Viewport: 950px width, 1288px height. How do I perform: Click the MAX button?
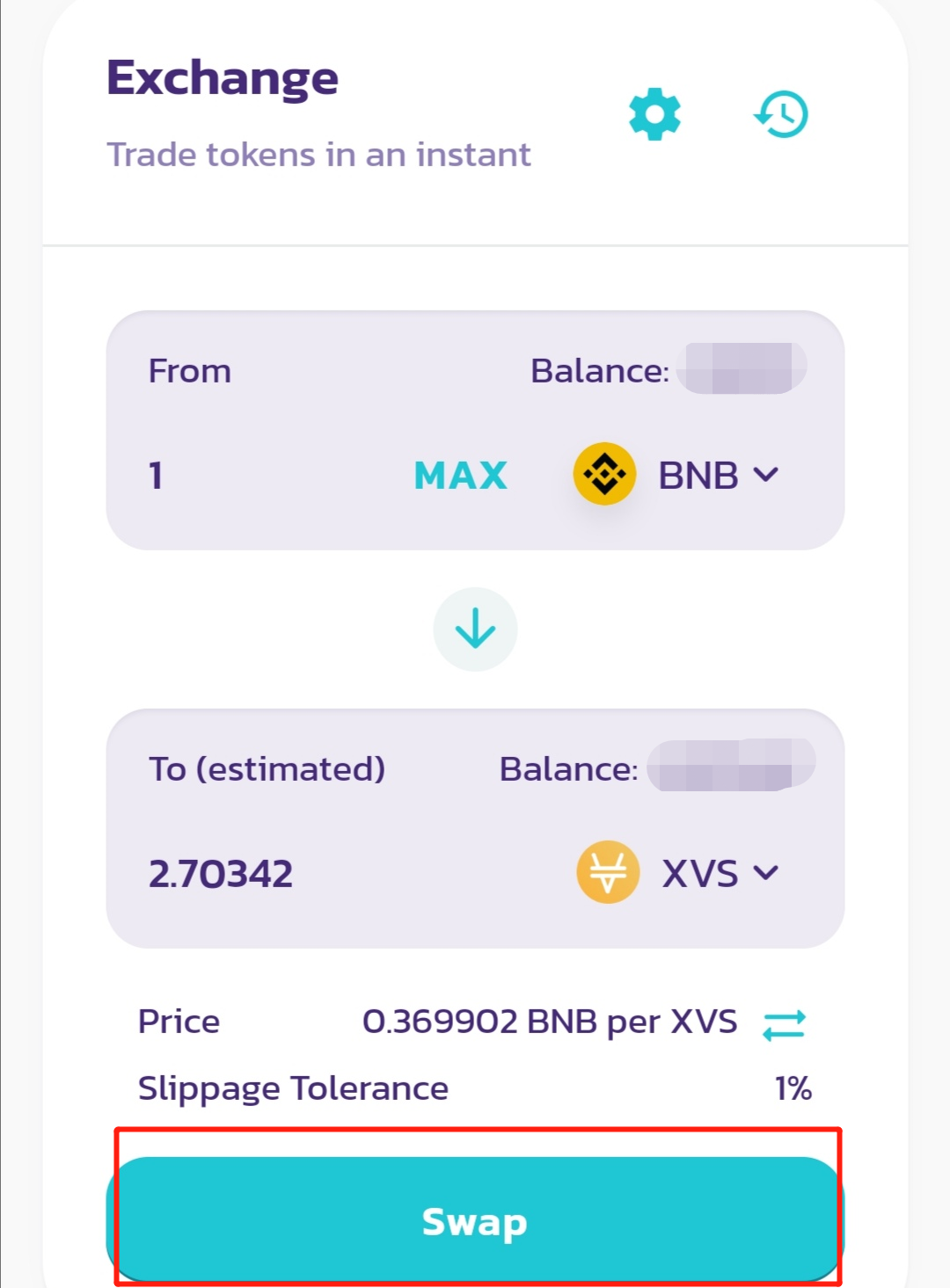[x=461, y=476]
